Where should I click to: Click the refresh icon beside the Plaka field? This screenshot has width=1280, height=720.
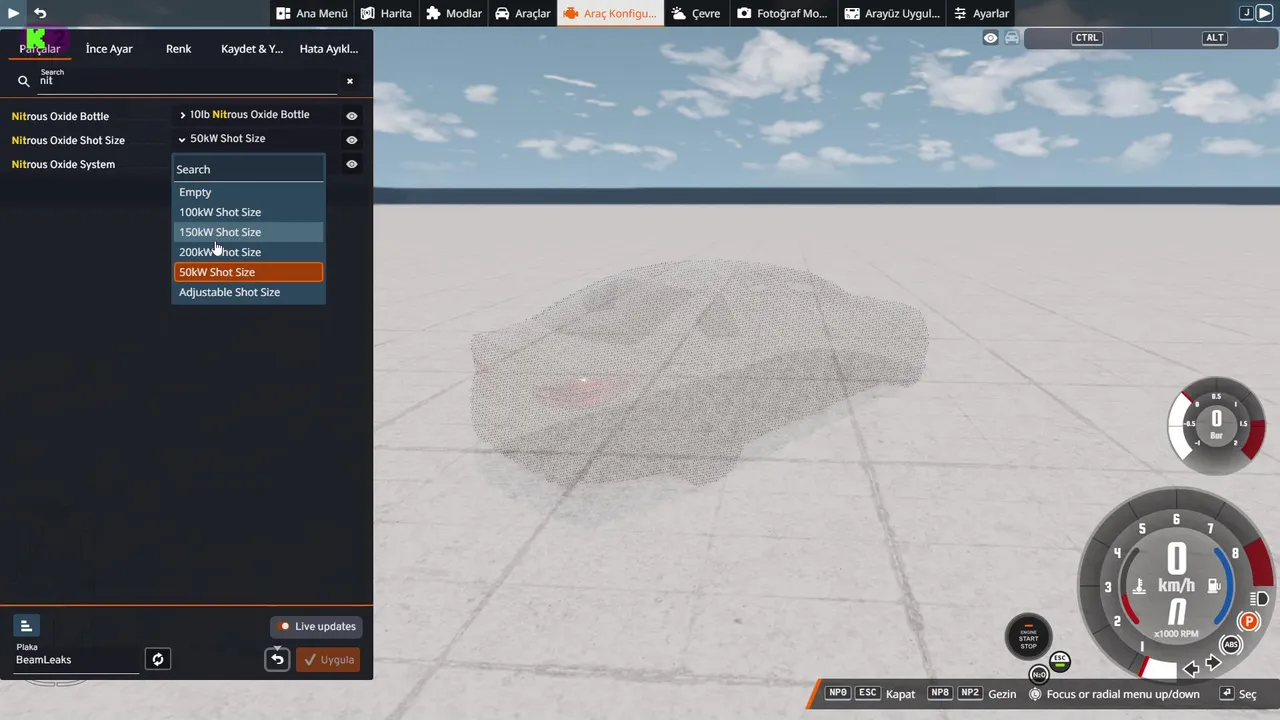pyautogui.click(x=158, y=659)
